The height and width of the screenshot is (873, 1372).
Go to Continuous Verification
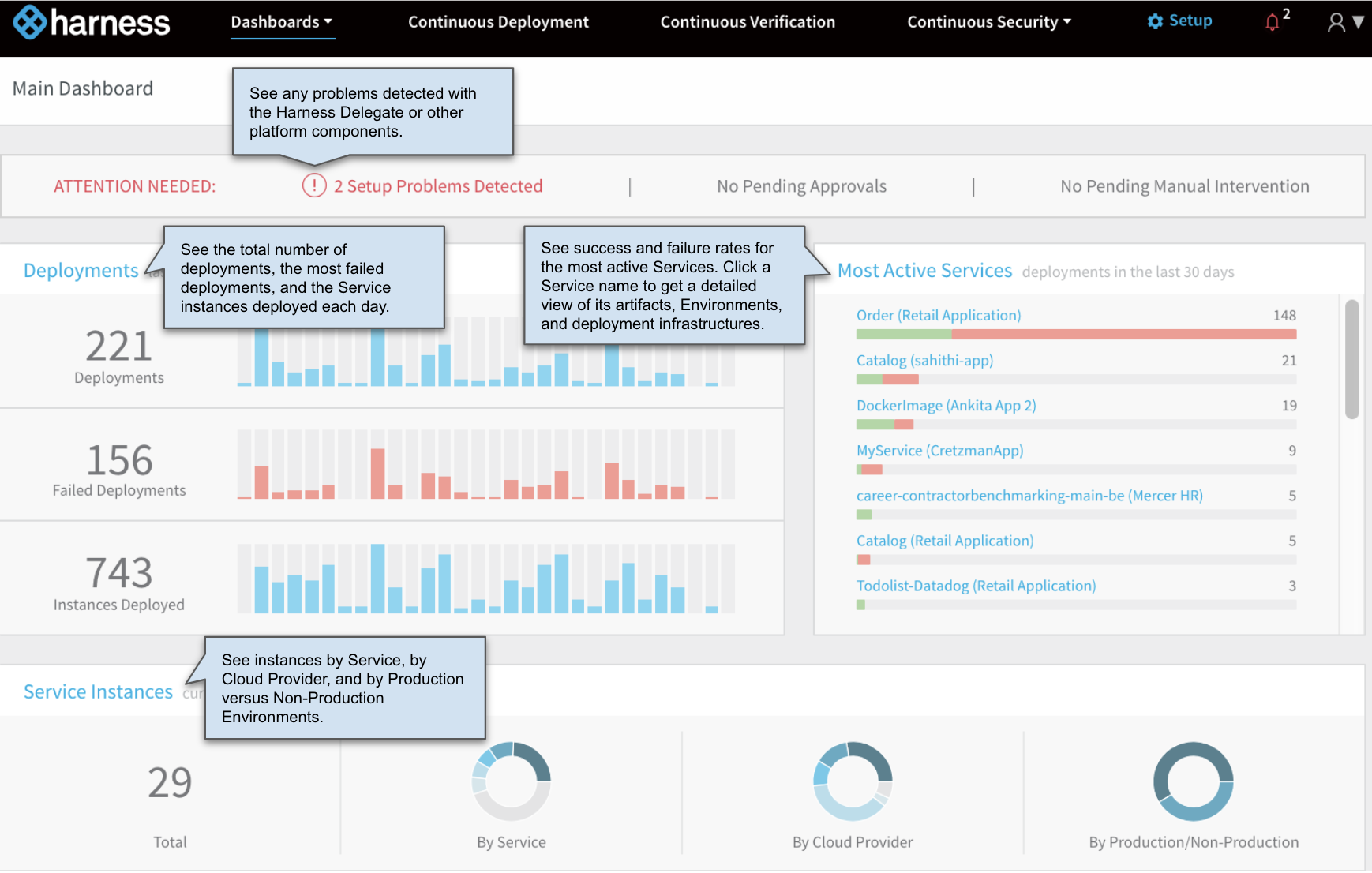pyautogui.click(x=748, y=22)
